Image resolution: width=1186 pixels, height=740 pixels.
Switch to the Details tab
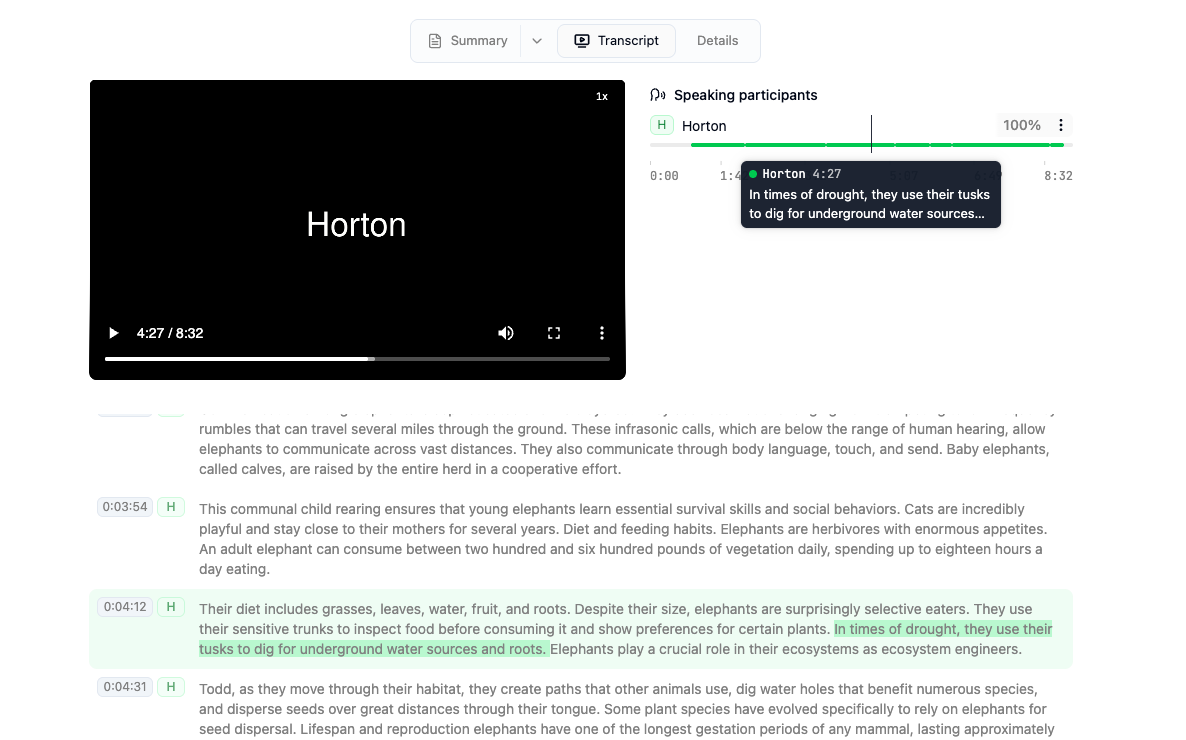717,41
